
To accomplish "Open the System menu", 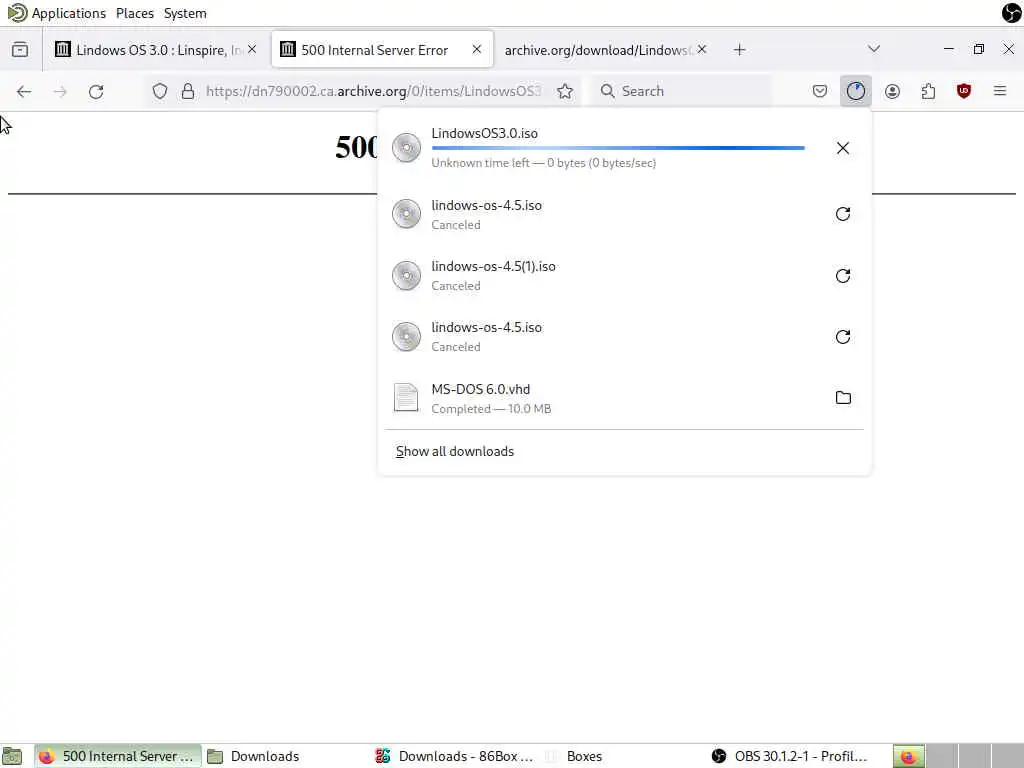I will pyautogui.click(x=185, y=13).
